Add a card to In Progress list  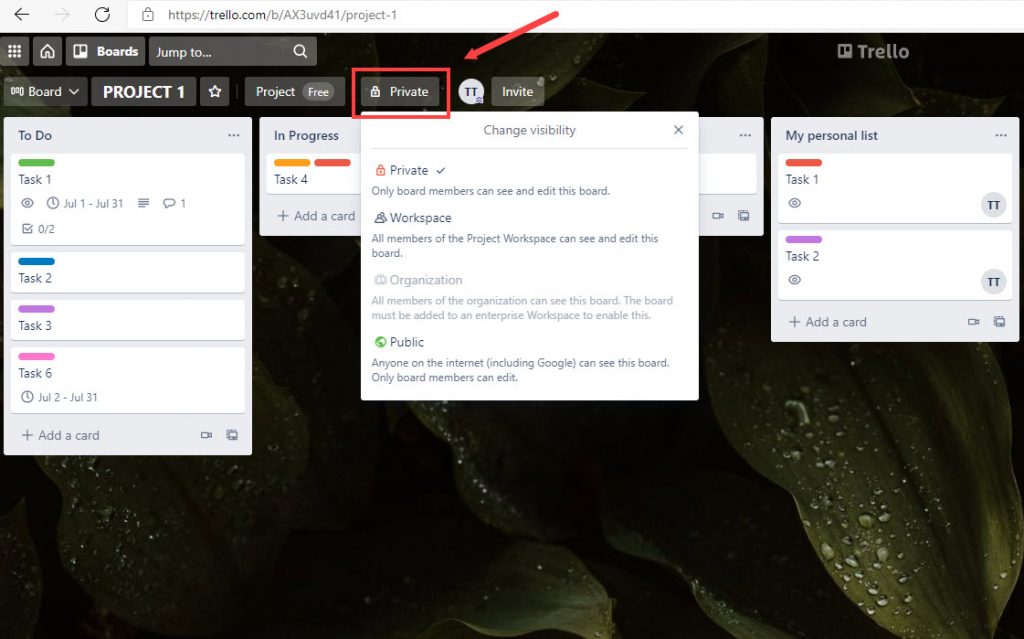(x=316, y=216)
